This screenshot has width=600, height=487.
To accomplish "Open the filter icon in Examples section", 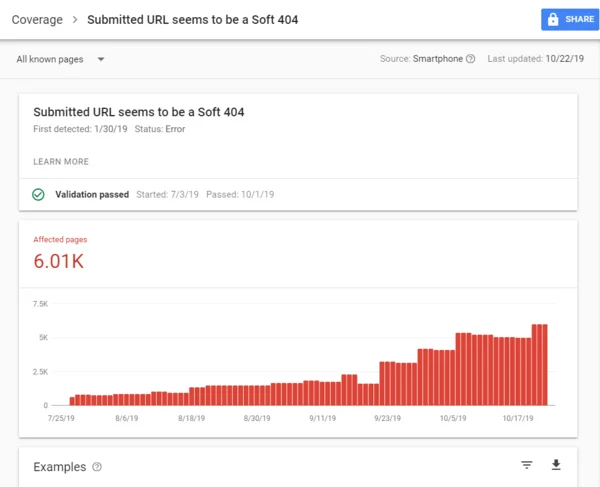I will 527,465.
